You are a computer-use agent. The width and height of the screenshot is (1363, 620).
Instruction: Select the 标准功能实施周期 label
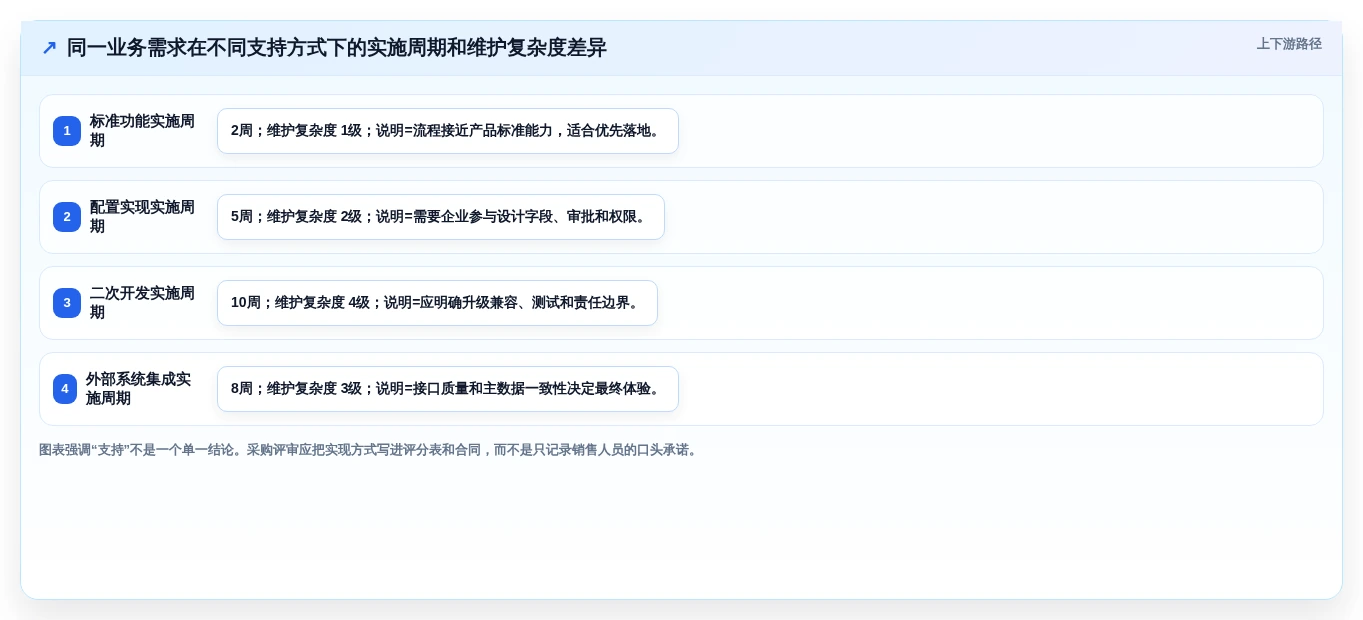click(x=143, y=131)
